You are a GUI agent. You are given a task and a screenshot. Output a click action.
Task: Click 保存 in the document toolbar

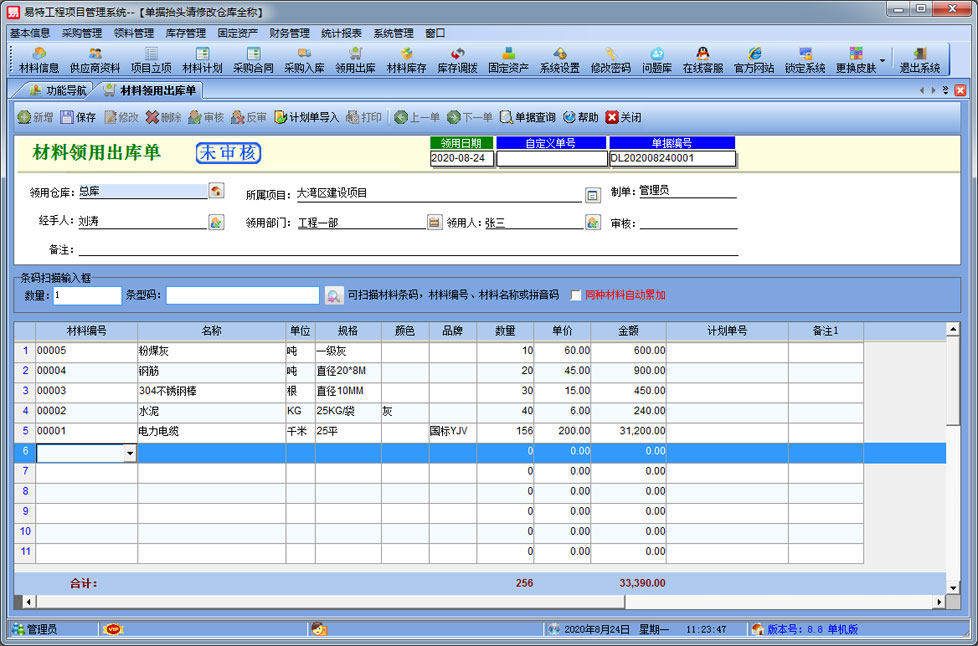(78, 117)
